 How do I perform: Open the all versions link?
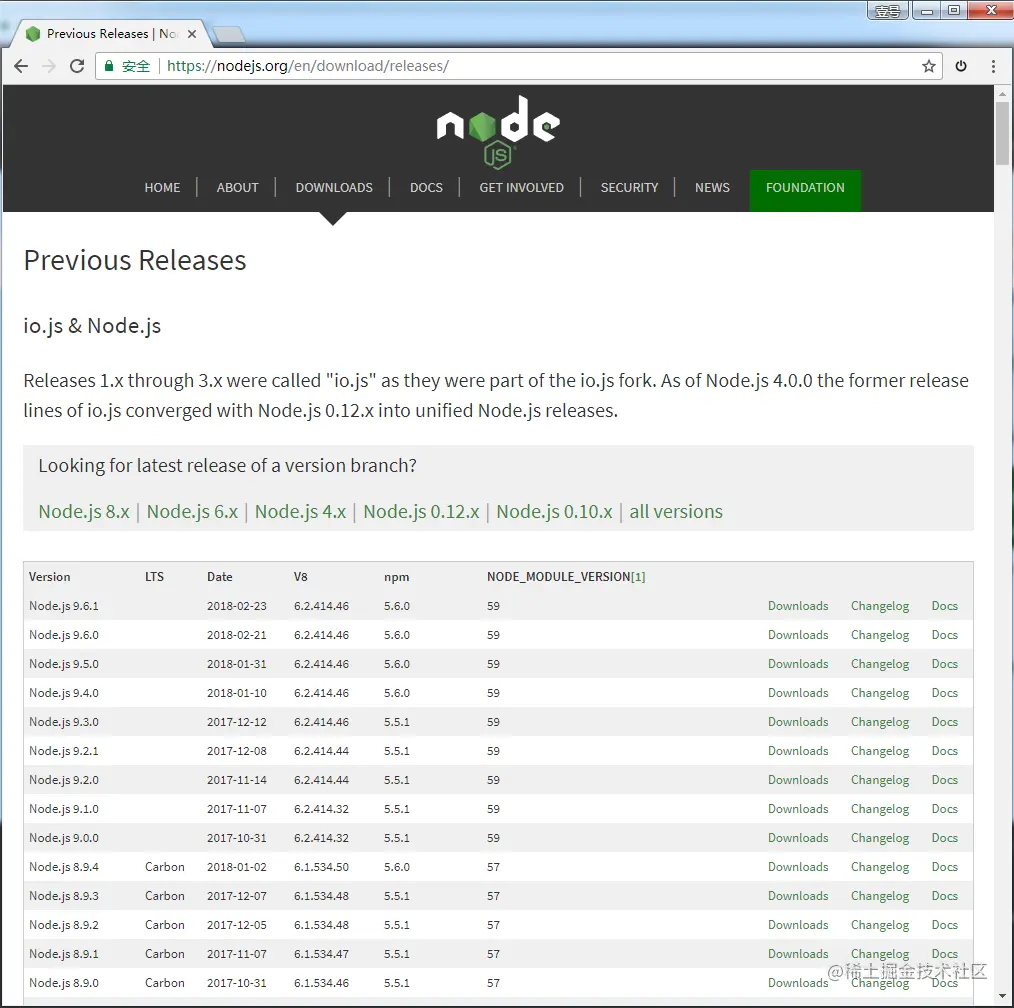pos(676,511)
